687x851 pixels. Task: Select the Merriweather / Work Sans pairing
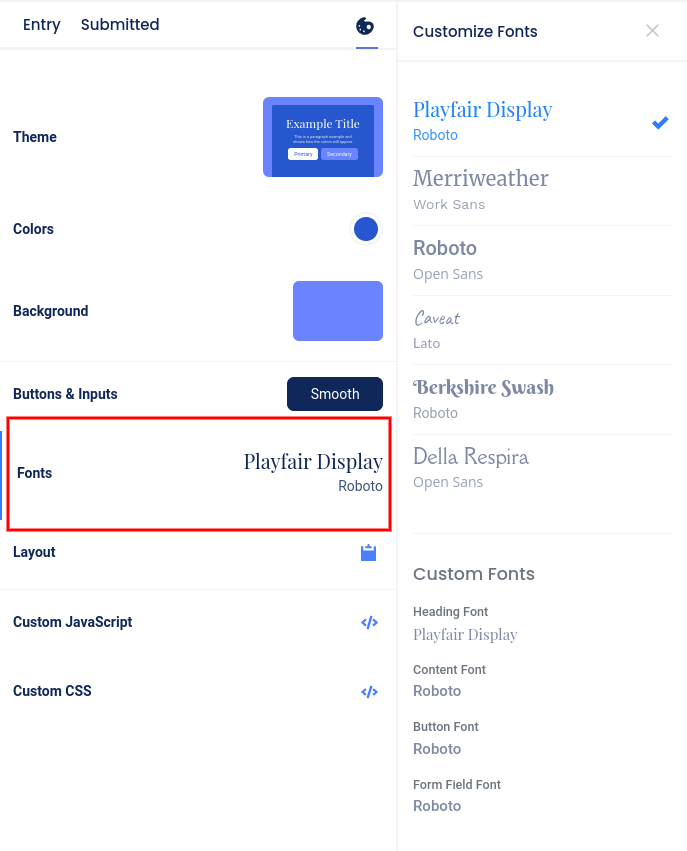pyautogui.click(x=543, y=190)
